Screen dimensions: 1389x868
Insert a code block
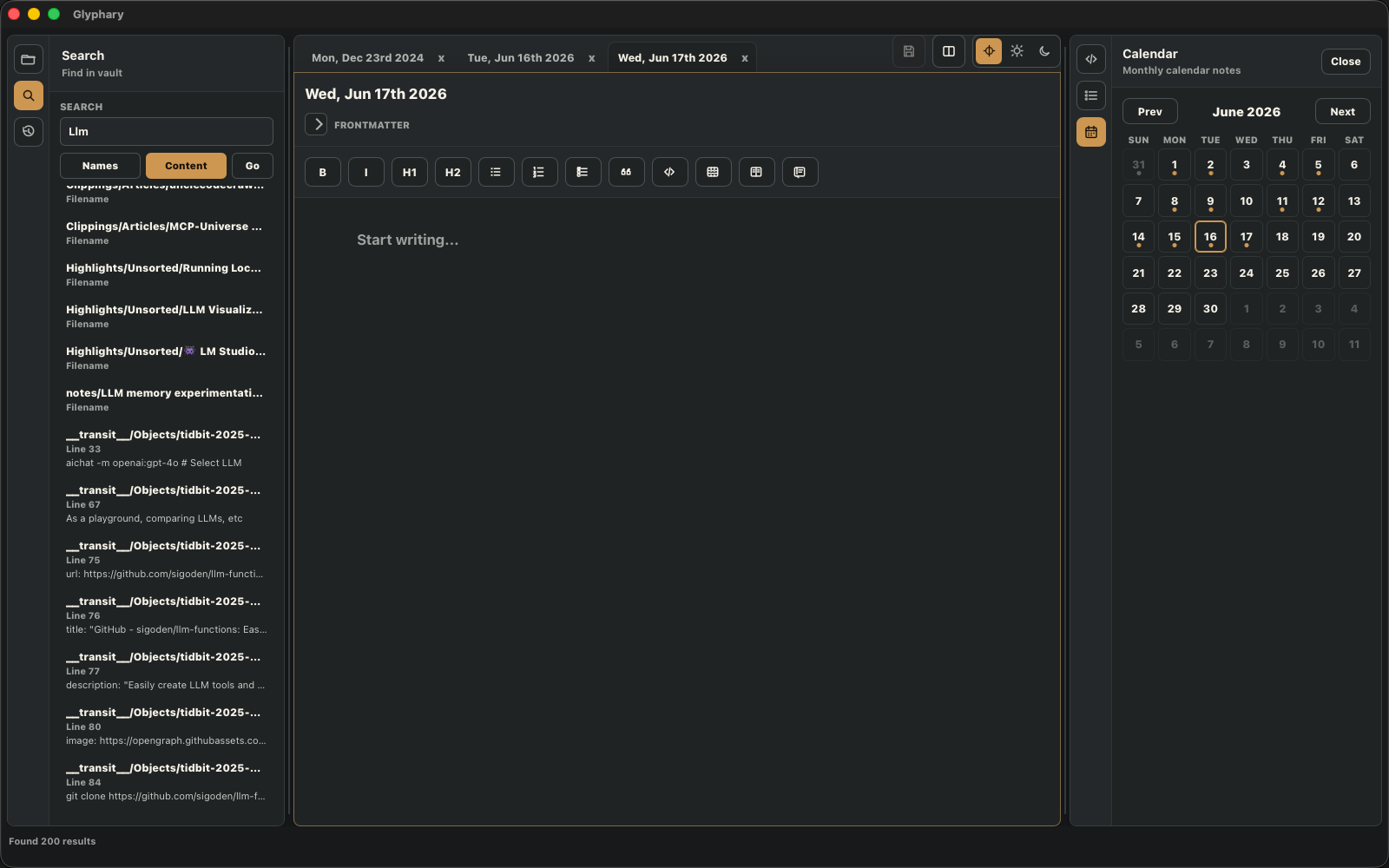pos(670,172)
